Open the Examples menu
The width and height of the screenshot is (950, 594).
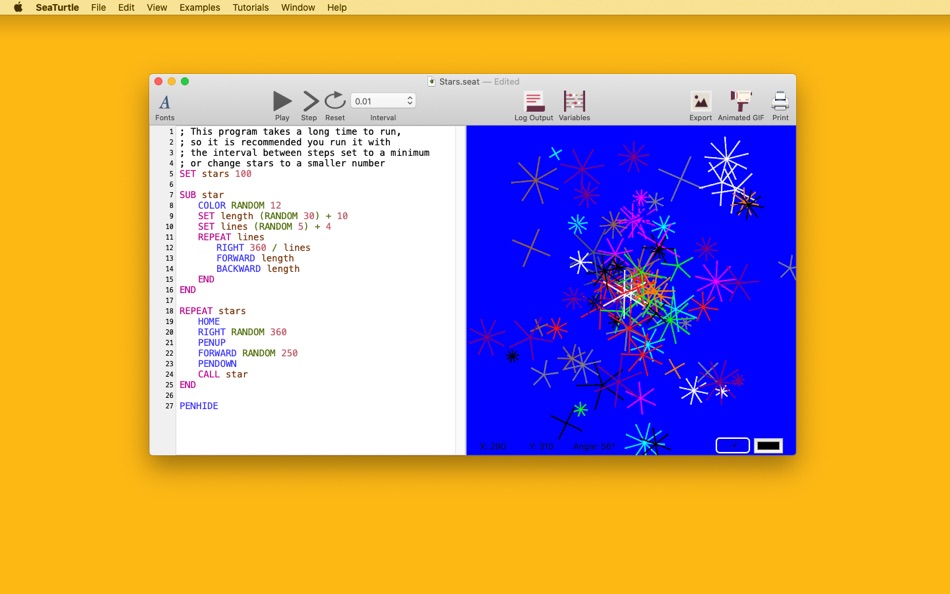click(199, 7)
